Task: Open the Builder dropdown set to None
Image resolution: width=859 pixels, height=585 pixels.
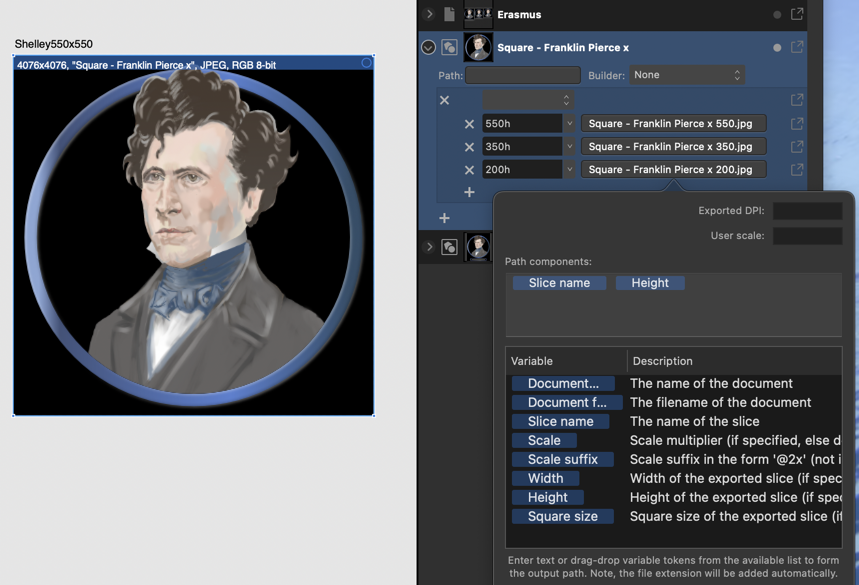Action: pos(687,75)
